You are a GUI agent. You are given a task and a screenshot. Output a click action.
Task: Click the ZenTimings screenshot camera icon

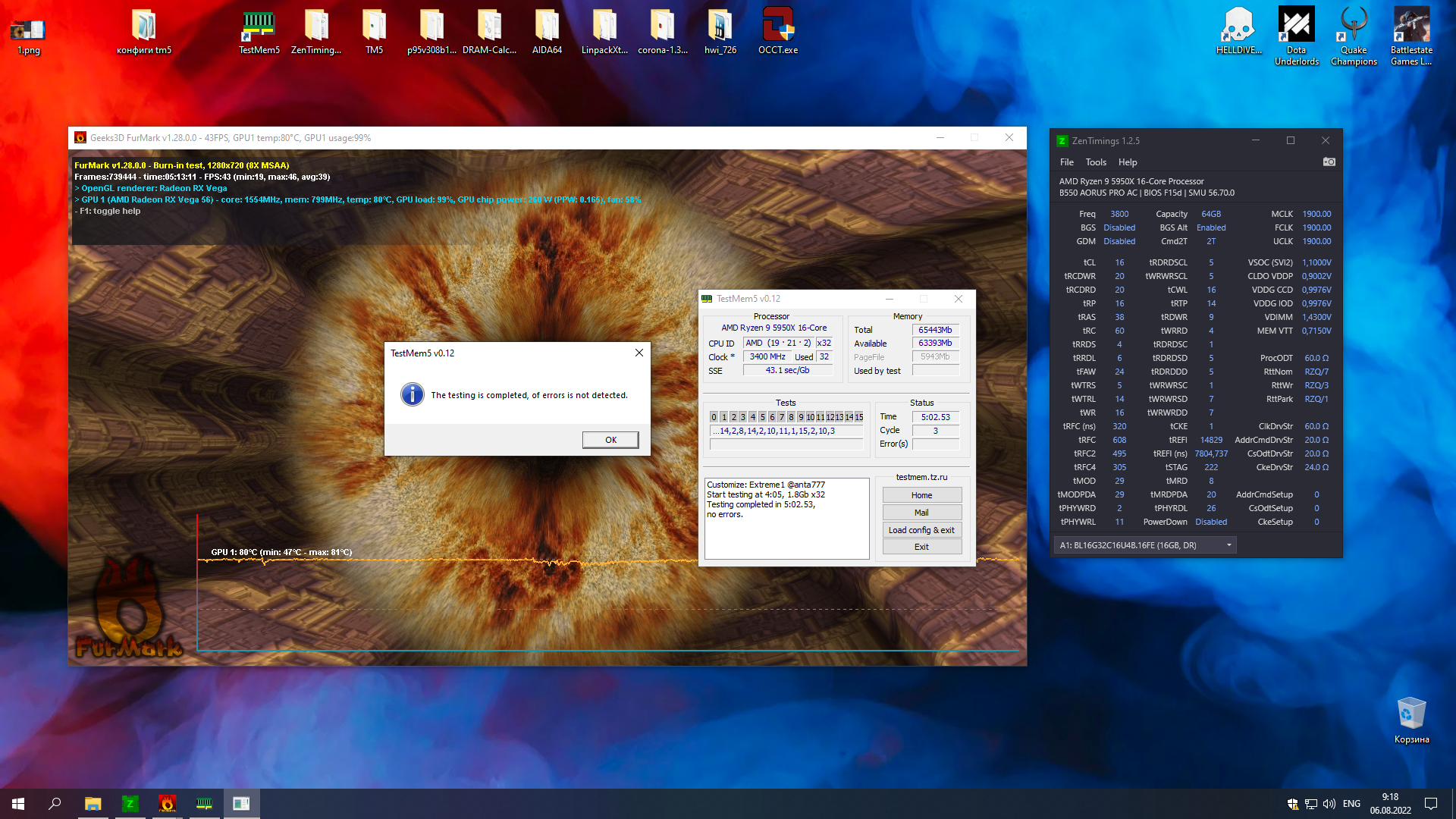tap(1329, 162)
